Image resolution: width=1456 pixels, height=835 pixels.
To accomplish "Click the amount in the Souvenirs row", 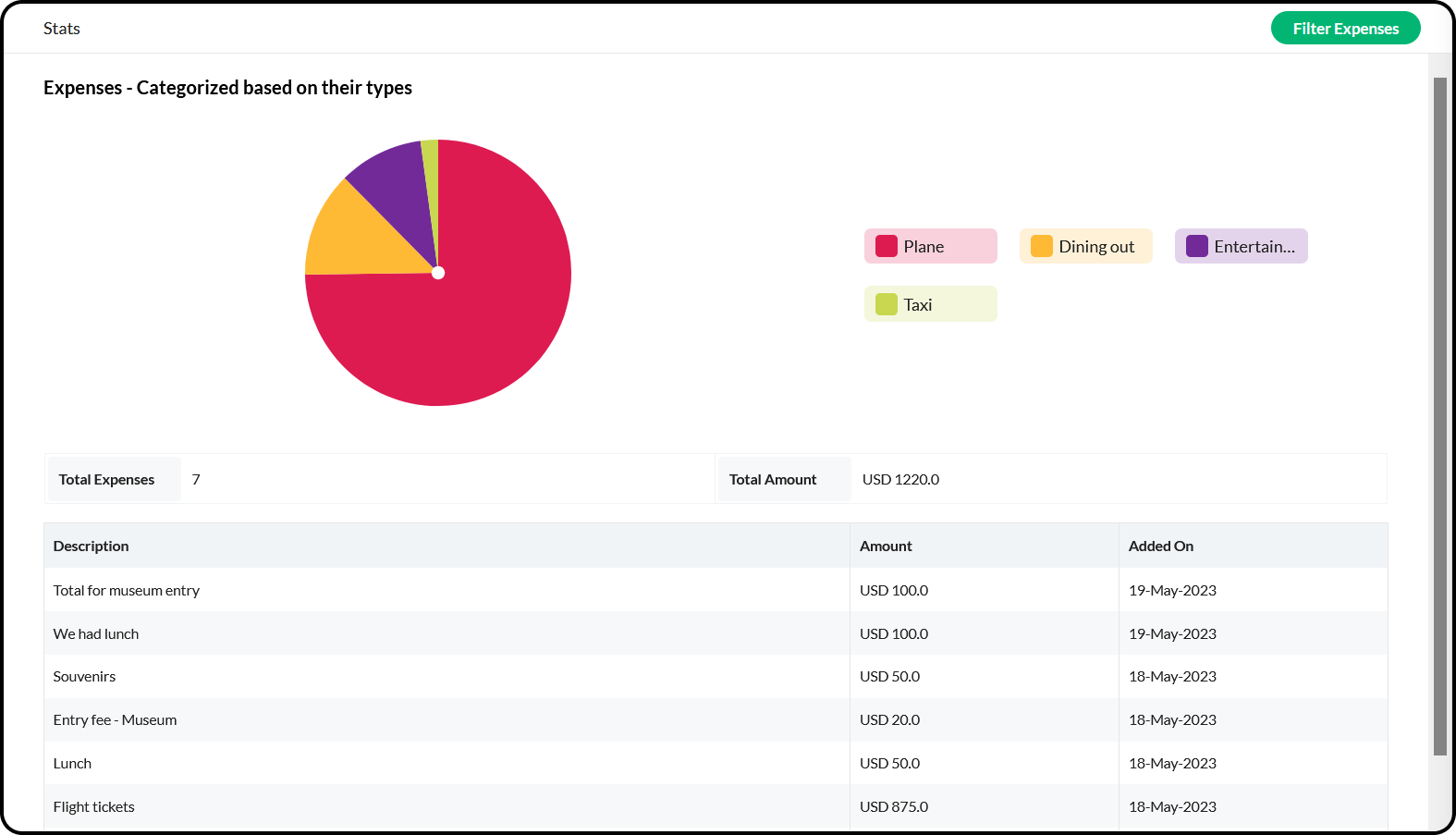I will coord(890,676).
